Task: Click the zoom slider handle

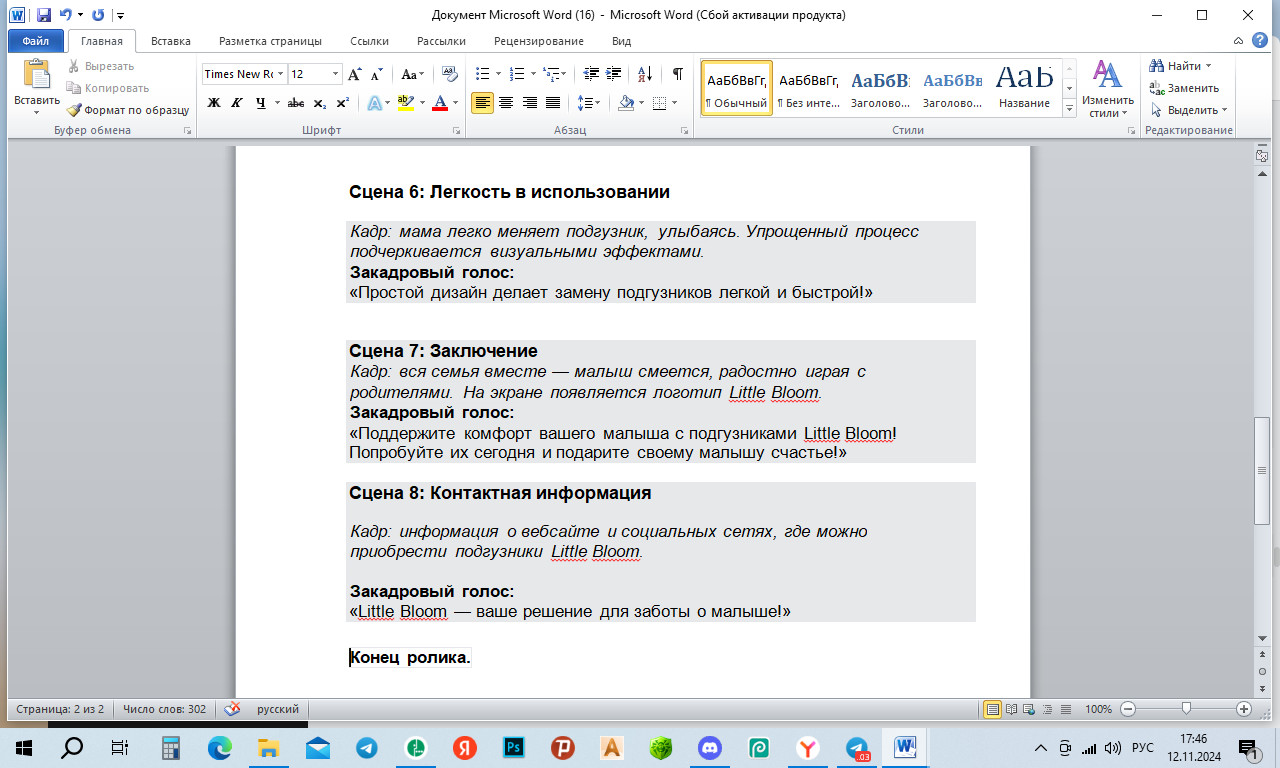Action: (x=1186, y=709)
